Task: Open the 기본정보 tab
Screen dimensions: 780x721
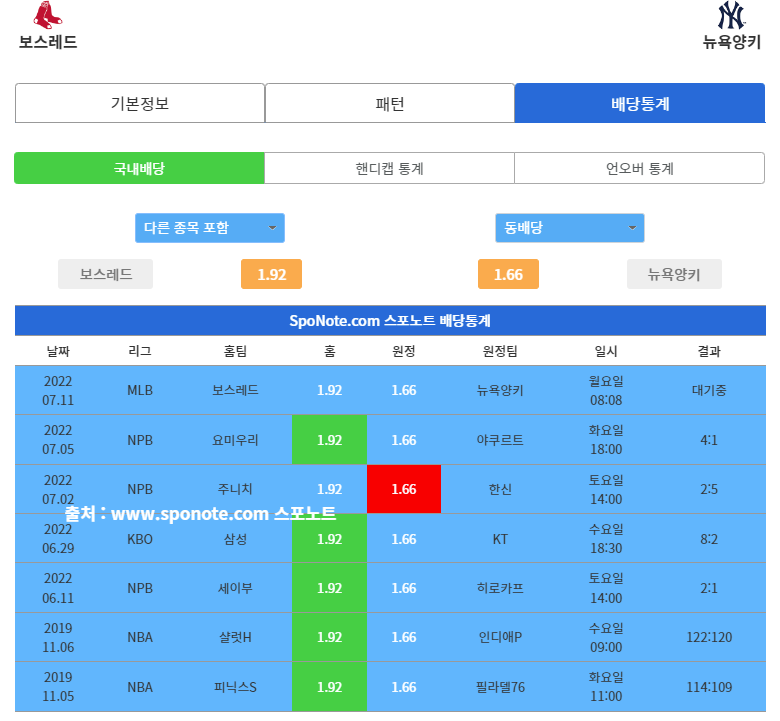Action: tap(140, 103)
